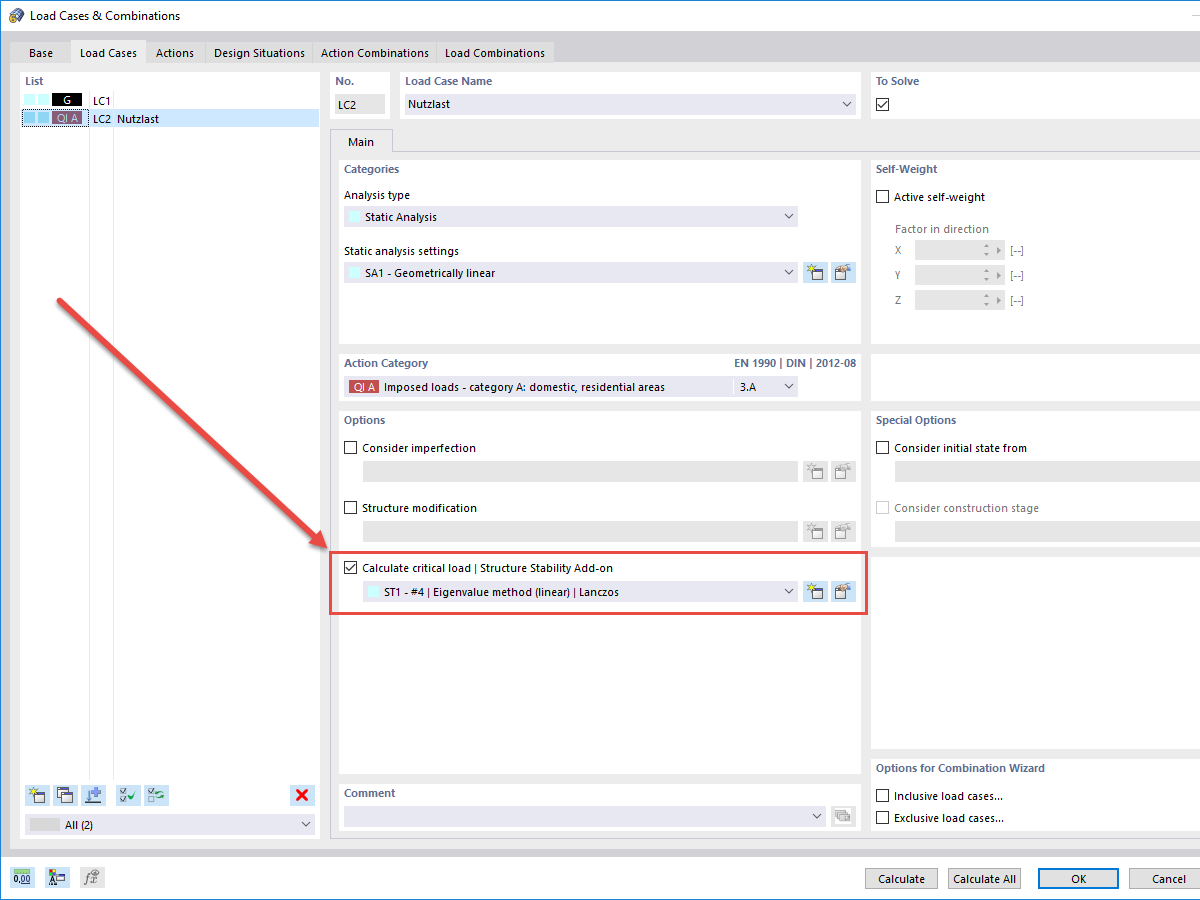Enable the Active self-weight option
This screenshot has width=1200, height=900.
[x=882, y=196]
